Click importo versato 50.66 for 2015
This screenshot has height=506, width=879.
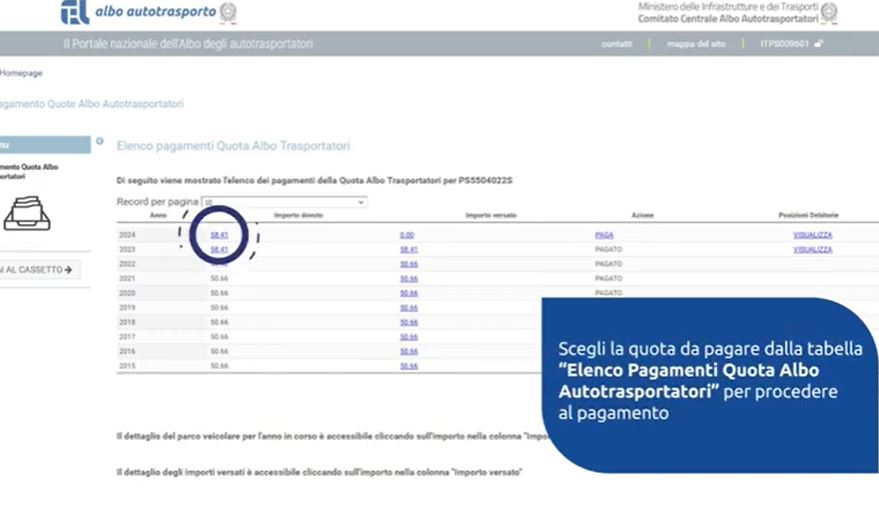409,366
